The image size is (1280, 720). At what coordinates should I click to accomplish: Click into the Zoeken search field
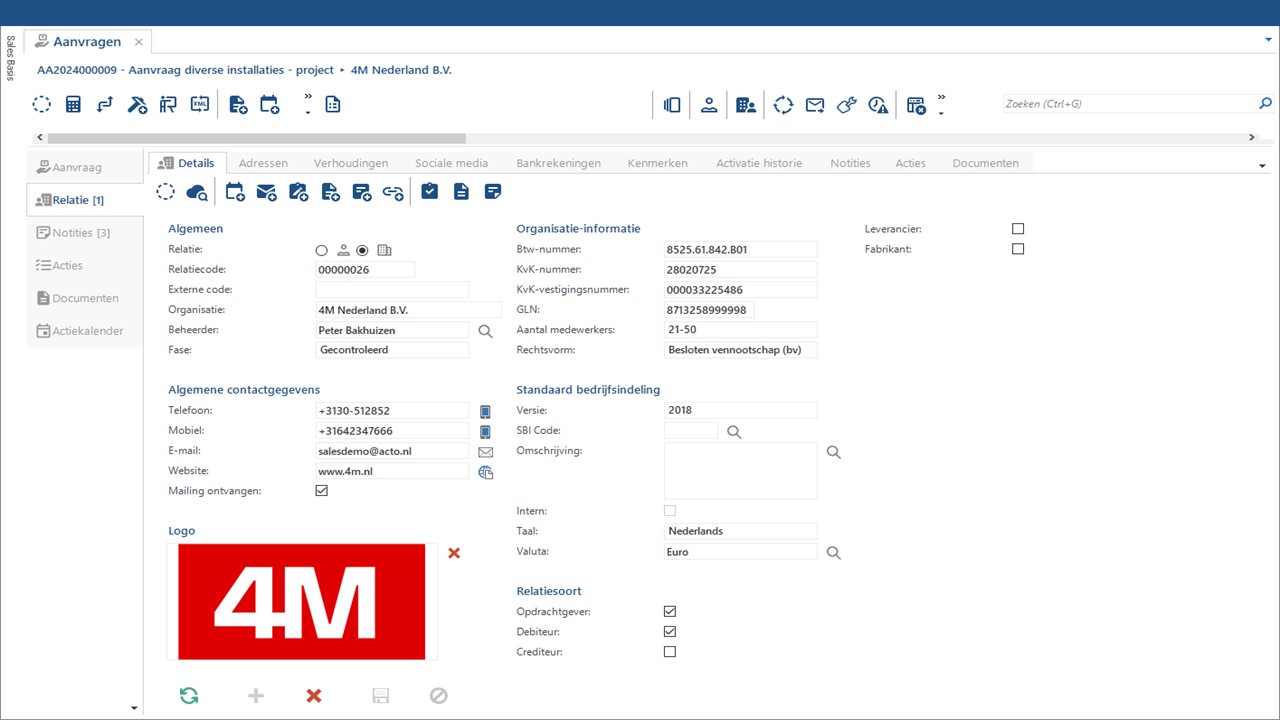point(1130,104)
